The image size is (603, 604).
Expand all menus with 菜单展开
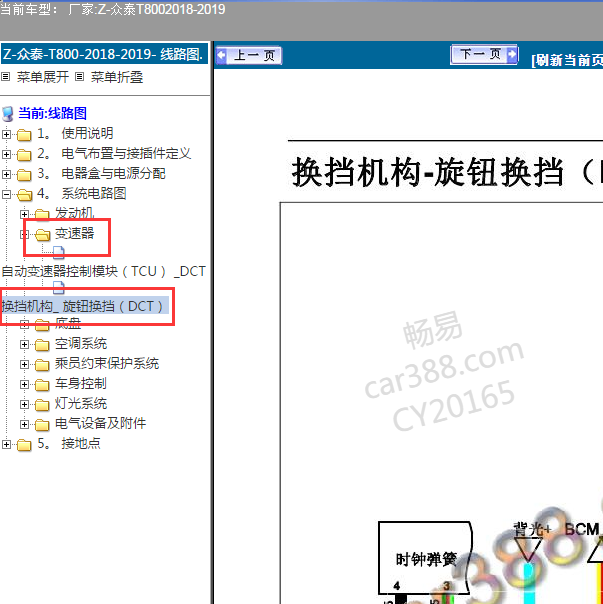[43, 77]
